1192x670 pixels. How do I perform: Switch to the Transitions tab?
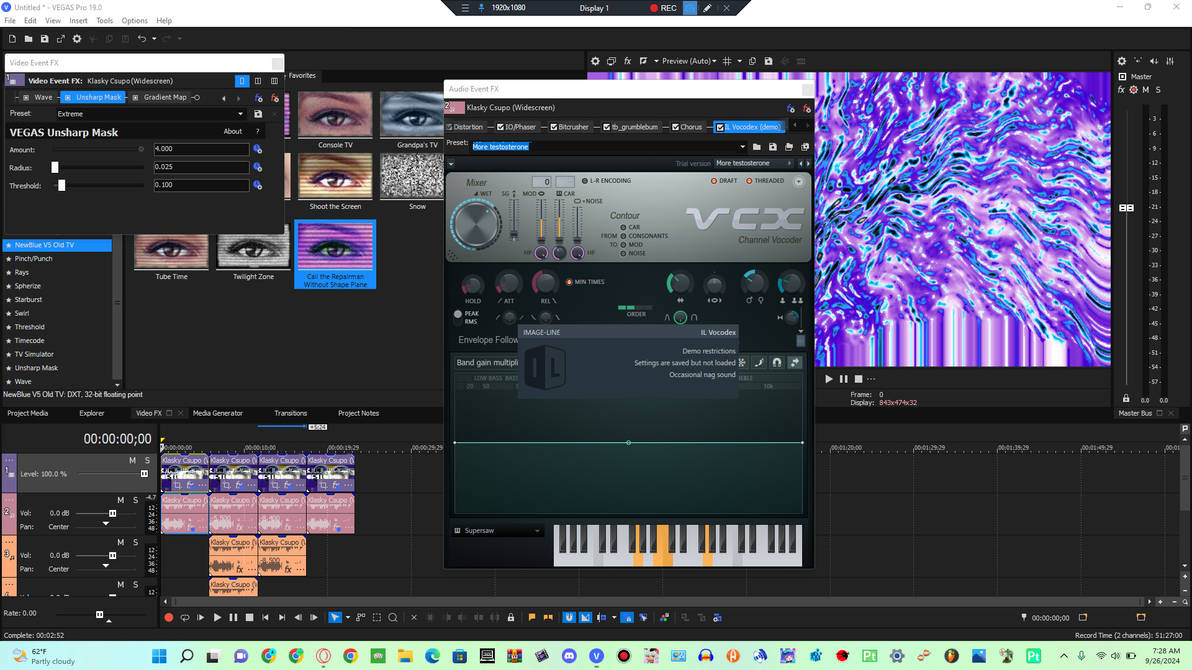click(290, 414)
